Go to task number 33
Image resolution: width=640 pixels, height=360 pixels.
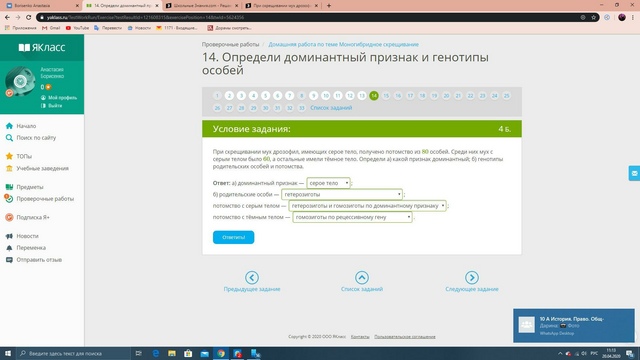[302, 108]
